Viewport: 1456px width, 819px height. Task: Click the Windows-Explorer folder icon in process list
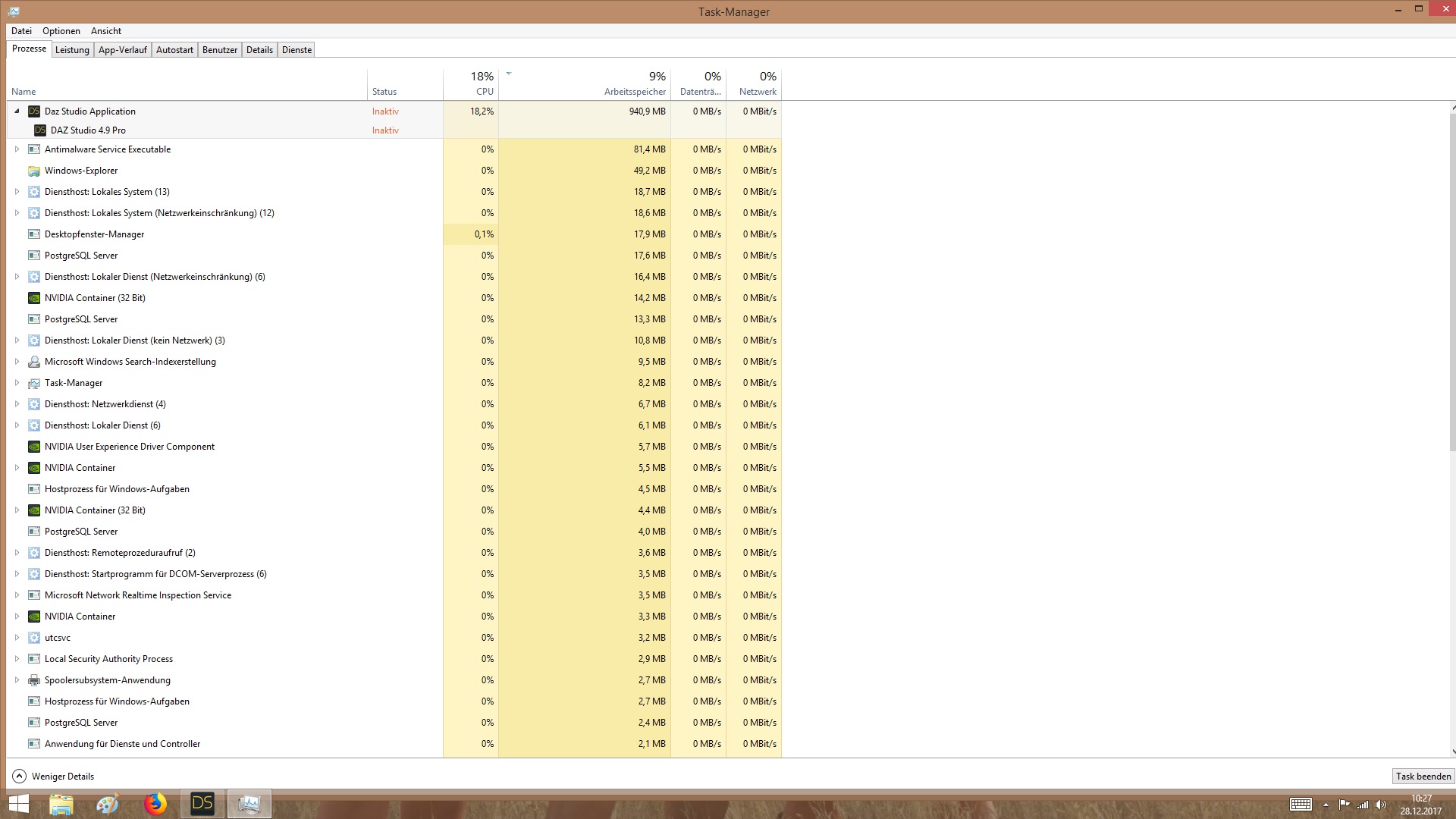coord(34,171)
